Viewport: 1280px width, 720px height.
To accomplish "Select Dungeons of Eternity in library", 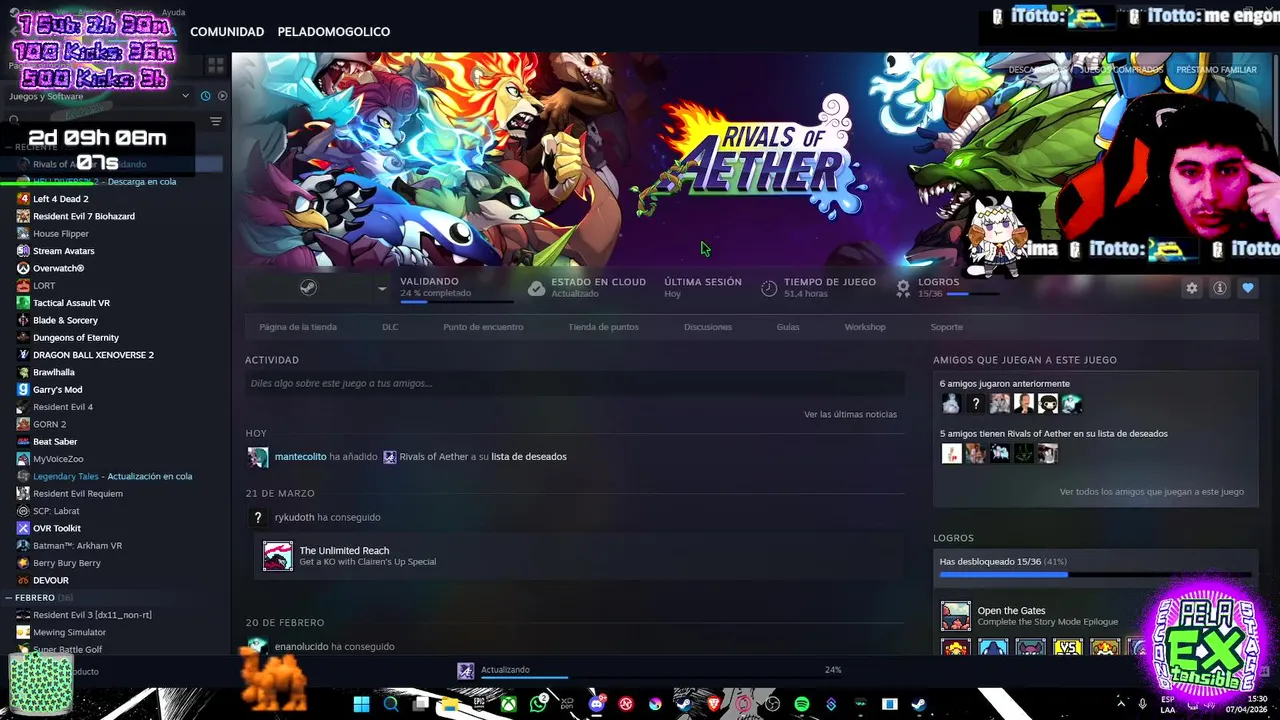I will [x=75, y=337].
